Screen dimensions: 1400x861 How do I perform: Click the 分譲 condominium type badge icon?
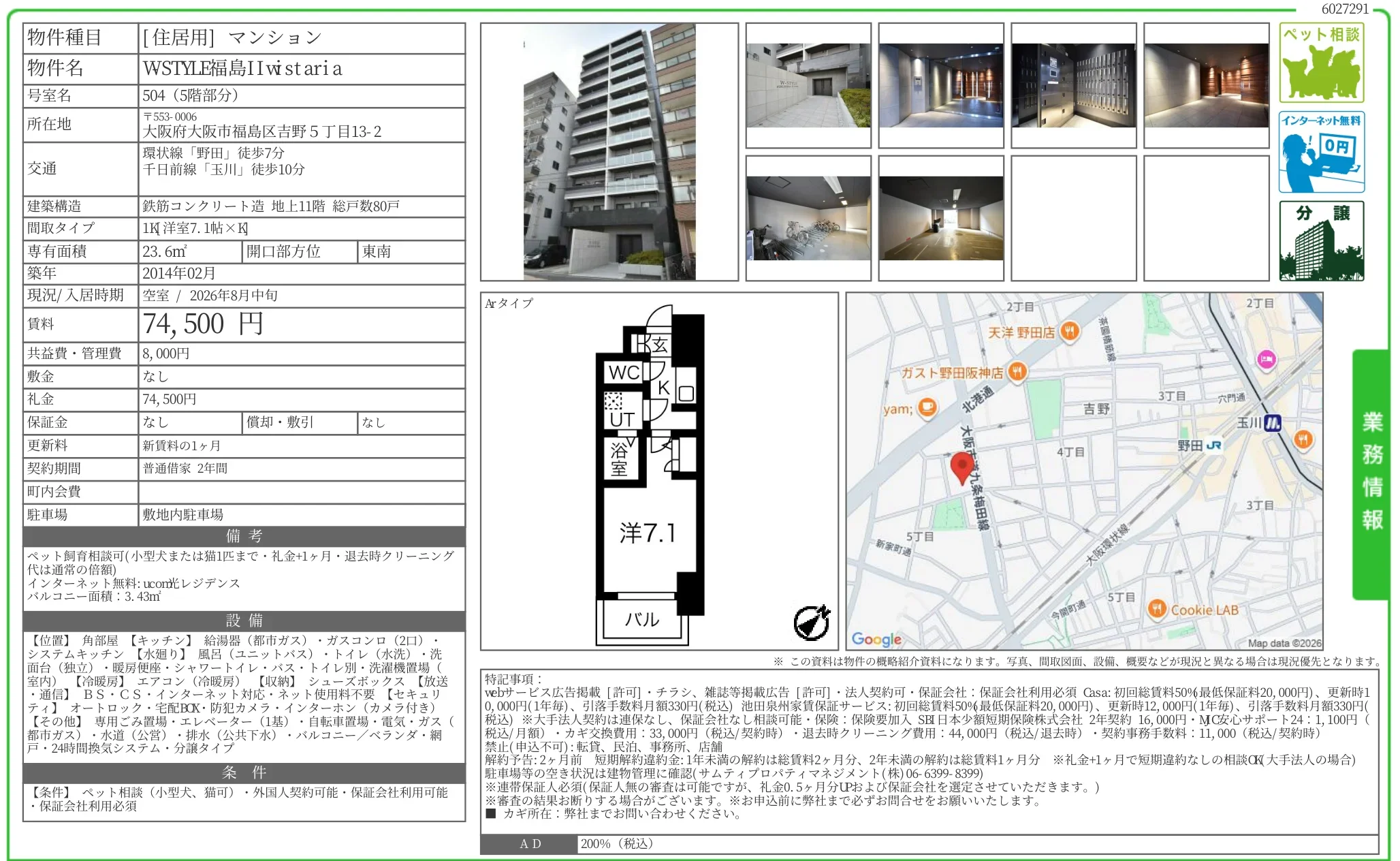1321,241
